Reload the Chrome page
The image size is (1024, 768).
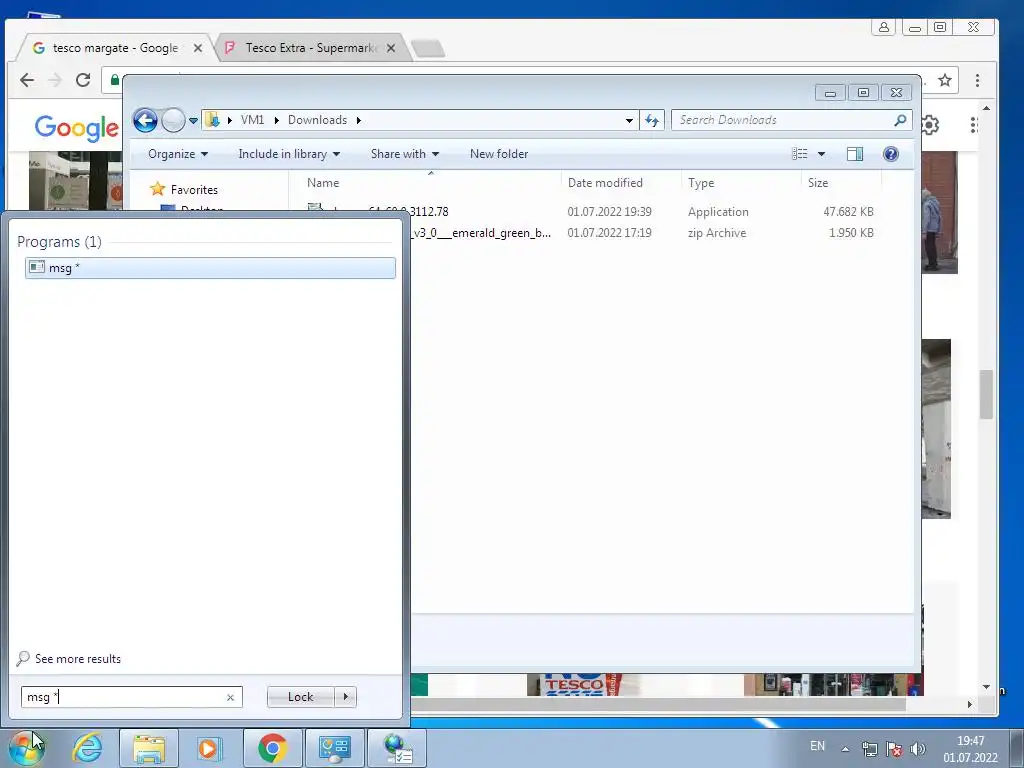pos(83,80)
